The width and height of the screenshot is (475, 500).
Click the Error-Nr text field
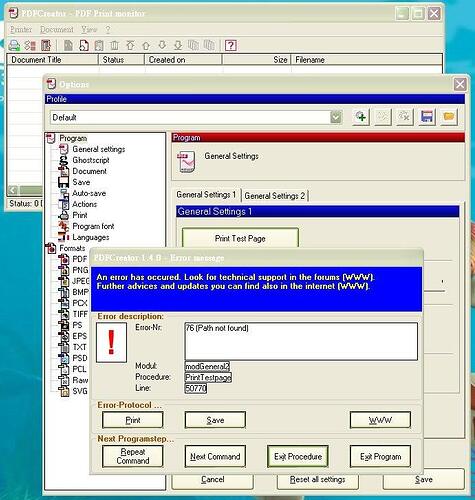301,341
